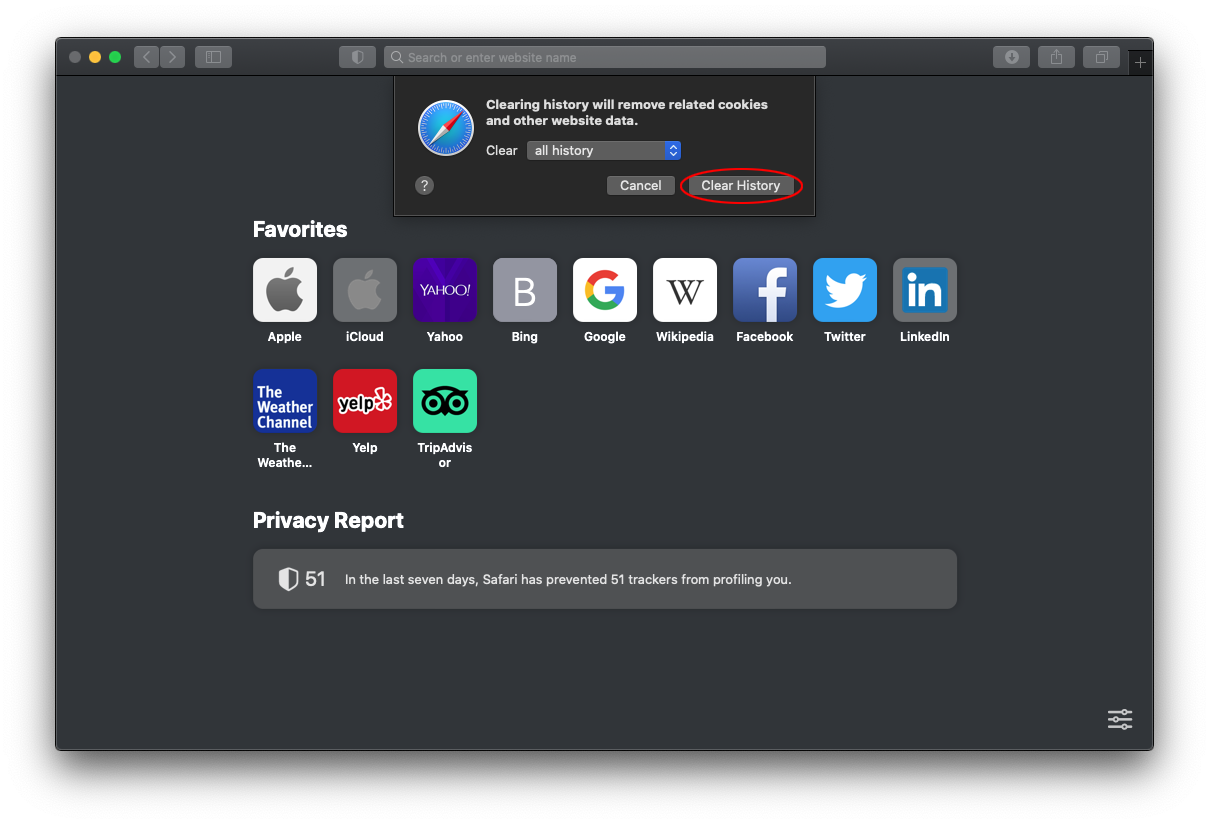Show downloads via the download icon

pos(1011,57)
